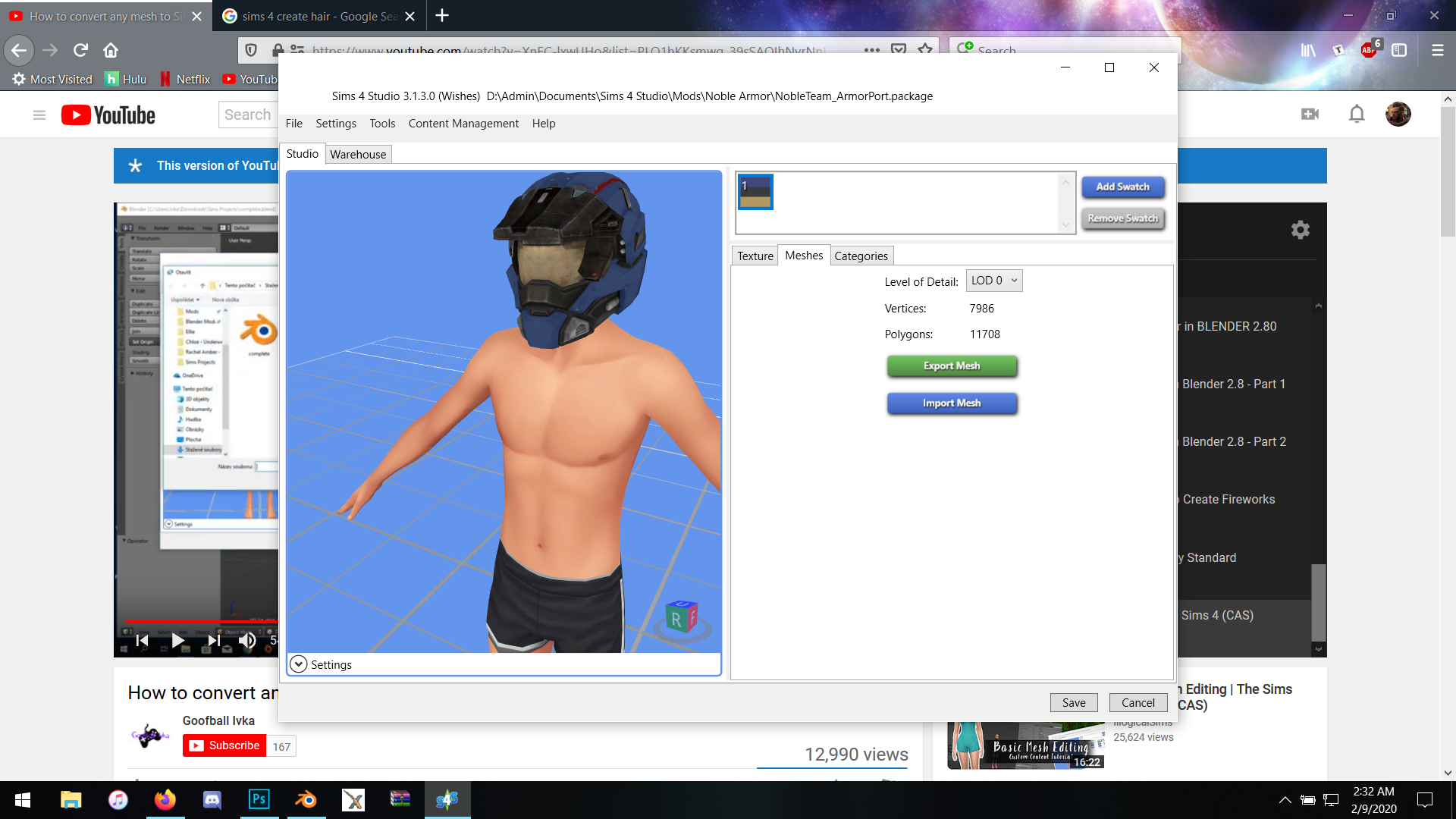
Task: Close the 'How to convert any mesh' tab
Action: (196, 16)
